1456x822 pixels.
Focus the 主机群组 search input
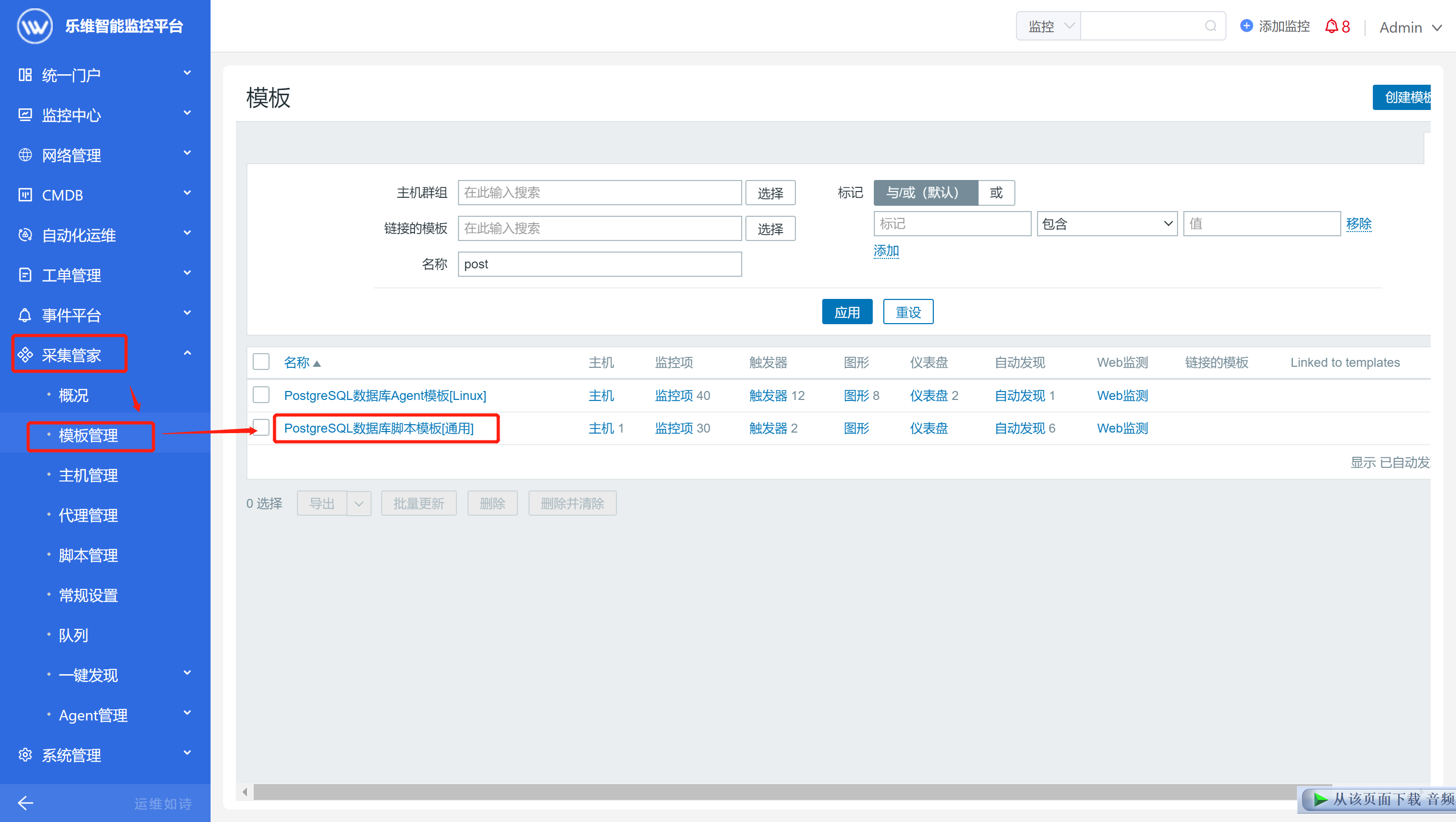pos(600,193)
